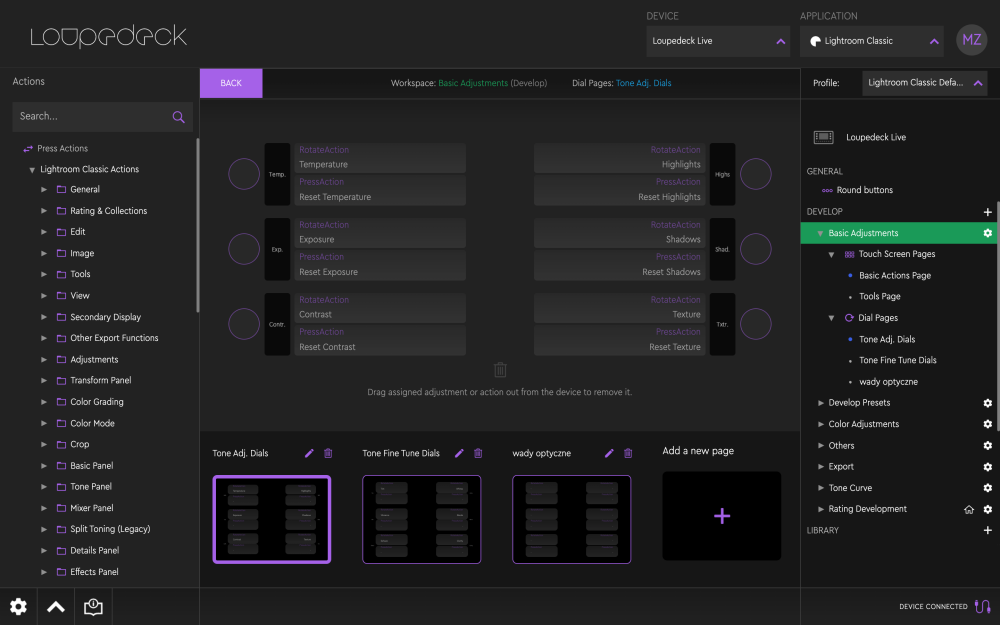The height and width of the screenshot is (625, 1000).
Task: Click the search magnifier icon
Action: pos(179,117)
